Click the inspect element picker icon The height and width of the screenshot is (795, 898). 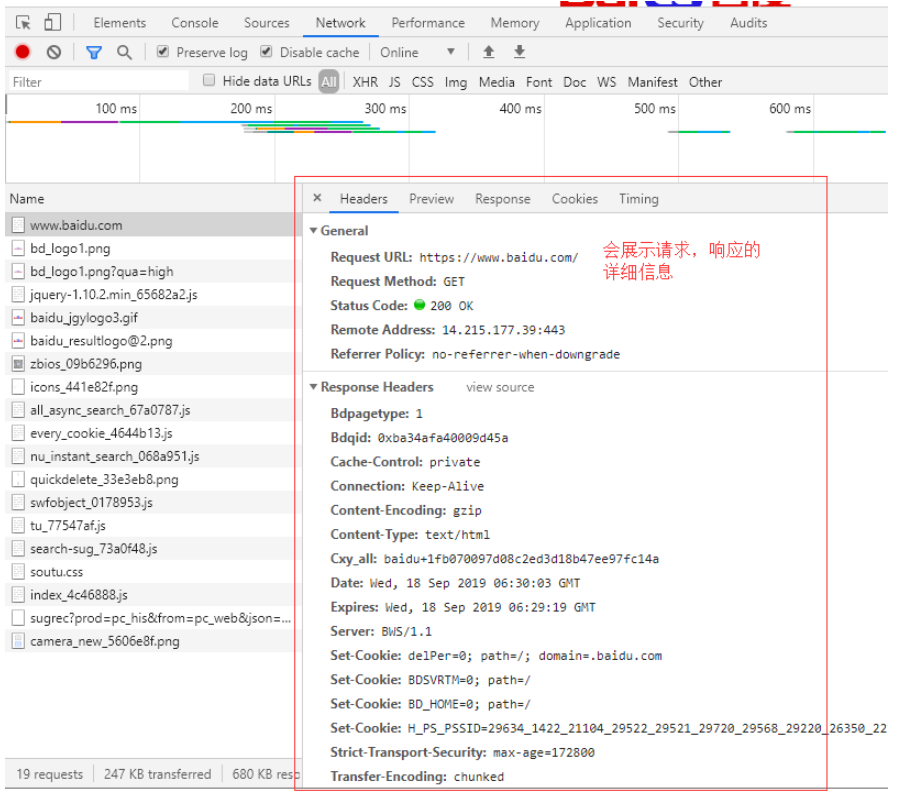coord(24,23)
